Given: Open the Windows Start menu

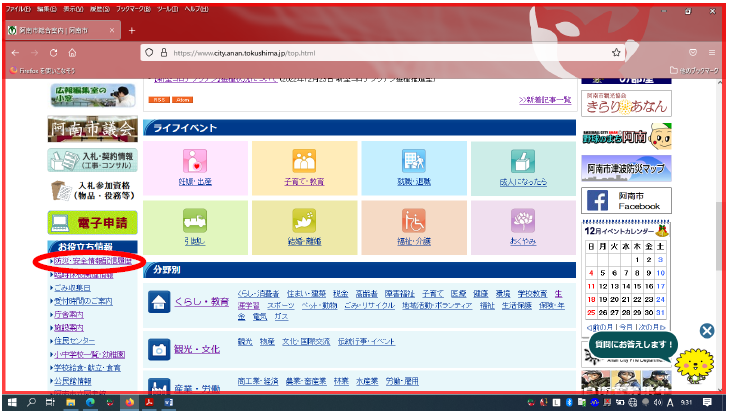Looking at the screenshot, I should (12, 402).
